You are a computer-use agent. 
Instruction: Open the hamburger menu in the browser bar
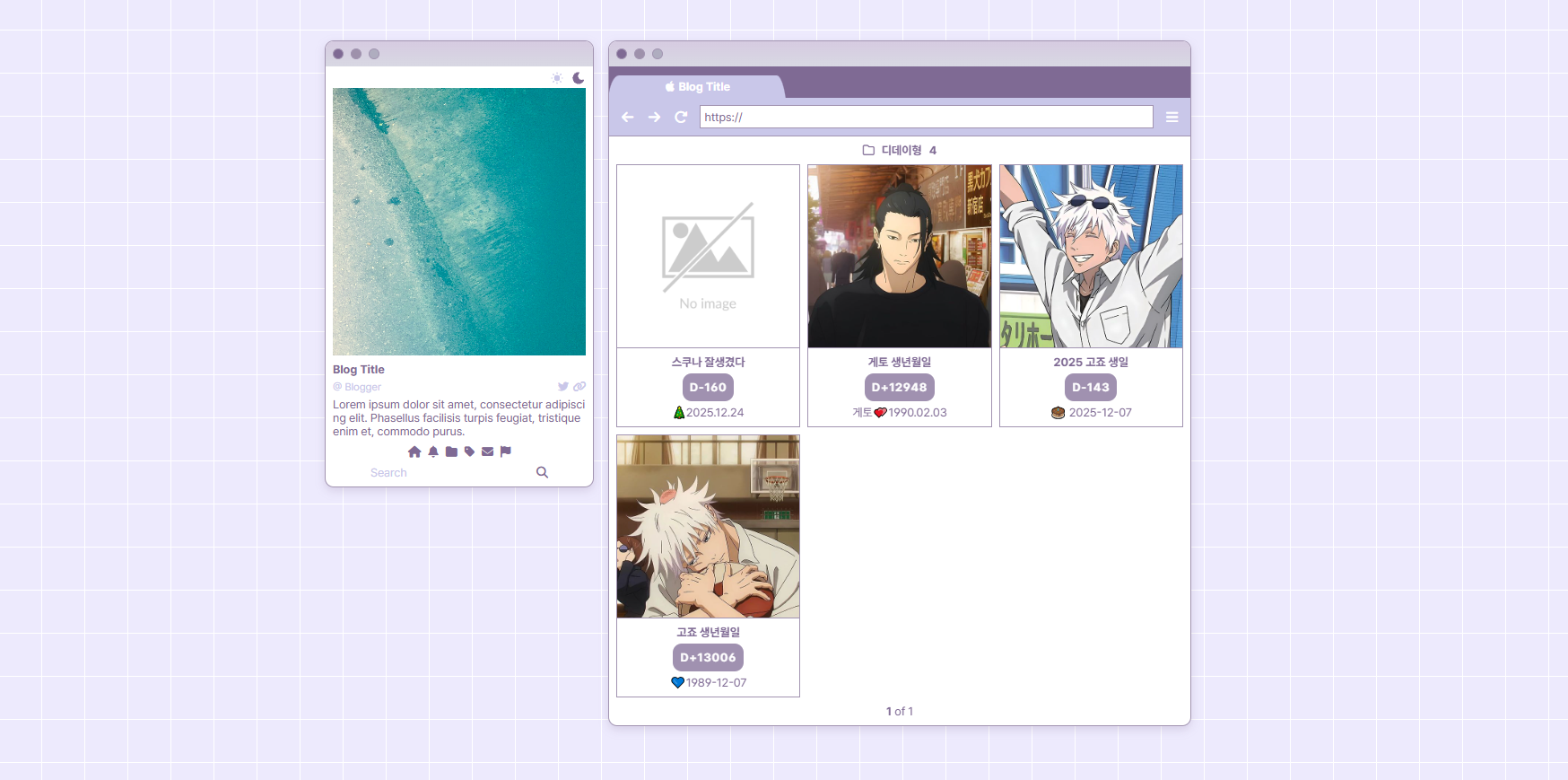pyautogui.click(x=1172, y=118)
